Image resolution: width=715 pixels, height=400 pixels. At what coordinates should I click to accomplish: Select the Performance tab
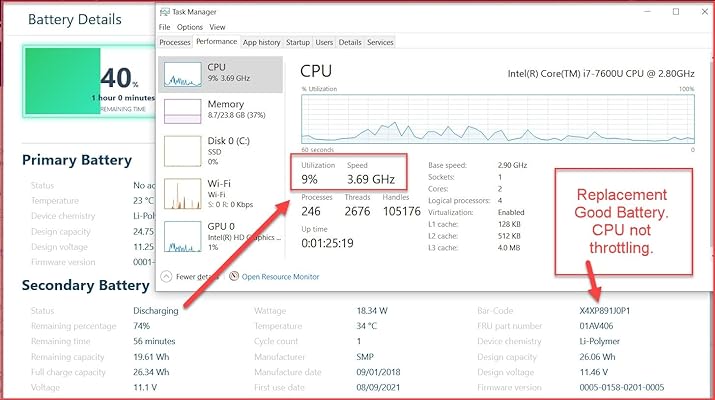coord(217,42)
